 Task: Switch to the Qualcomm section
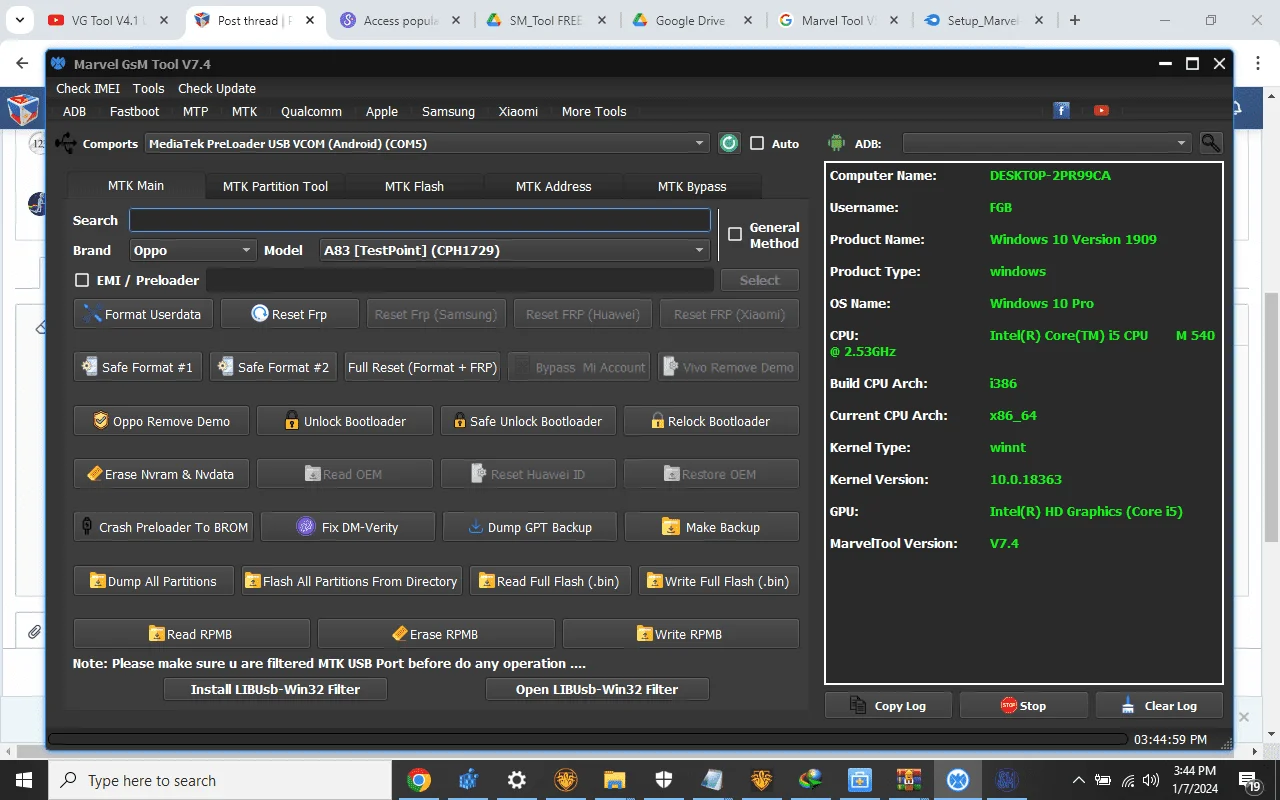click(x=311, y=111)
